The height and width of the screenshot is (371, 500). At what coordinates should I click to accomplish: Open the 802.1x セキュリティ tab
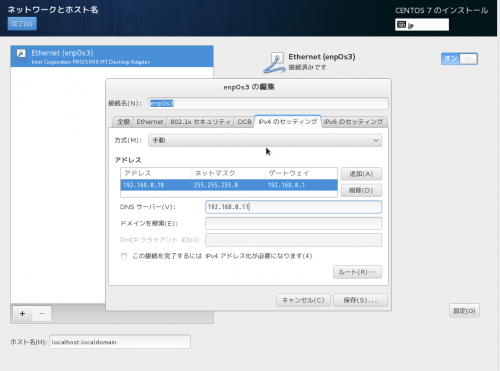pyautogui.click(x=200, y=122)
